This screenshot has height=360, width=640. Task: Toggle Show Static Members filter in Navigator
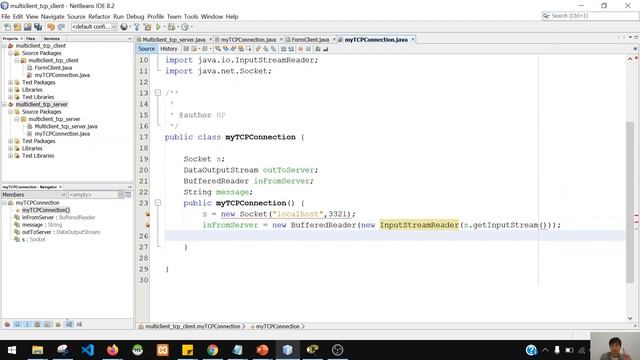(x=27, y=324)
